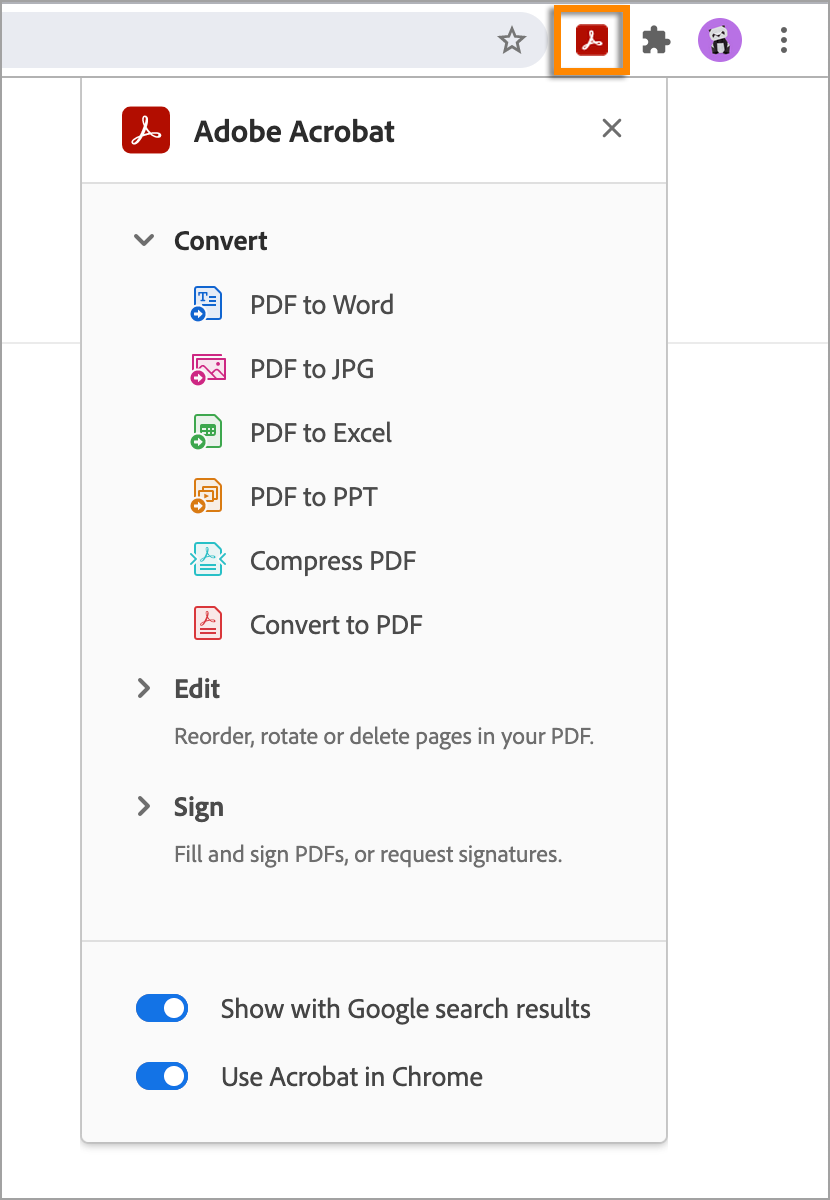The image size is (830, 1200).
Task: Click the Chrome Extensions puzzle piece icon
Action: pos(656,41)
